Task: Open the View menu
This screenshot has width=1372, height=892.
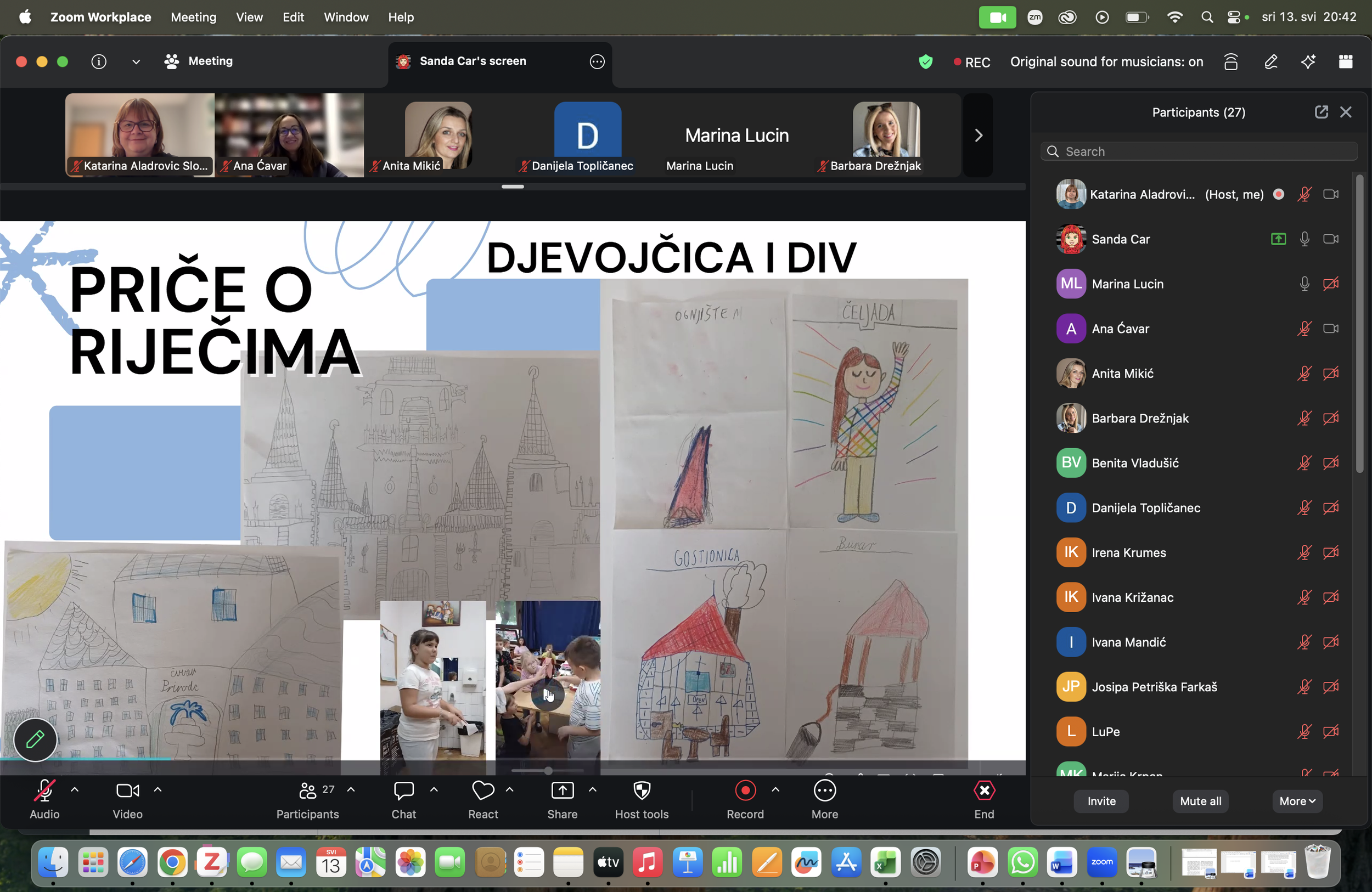Action: (249, 18)
